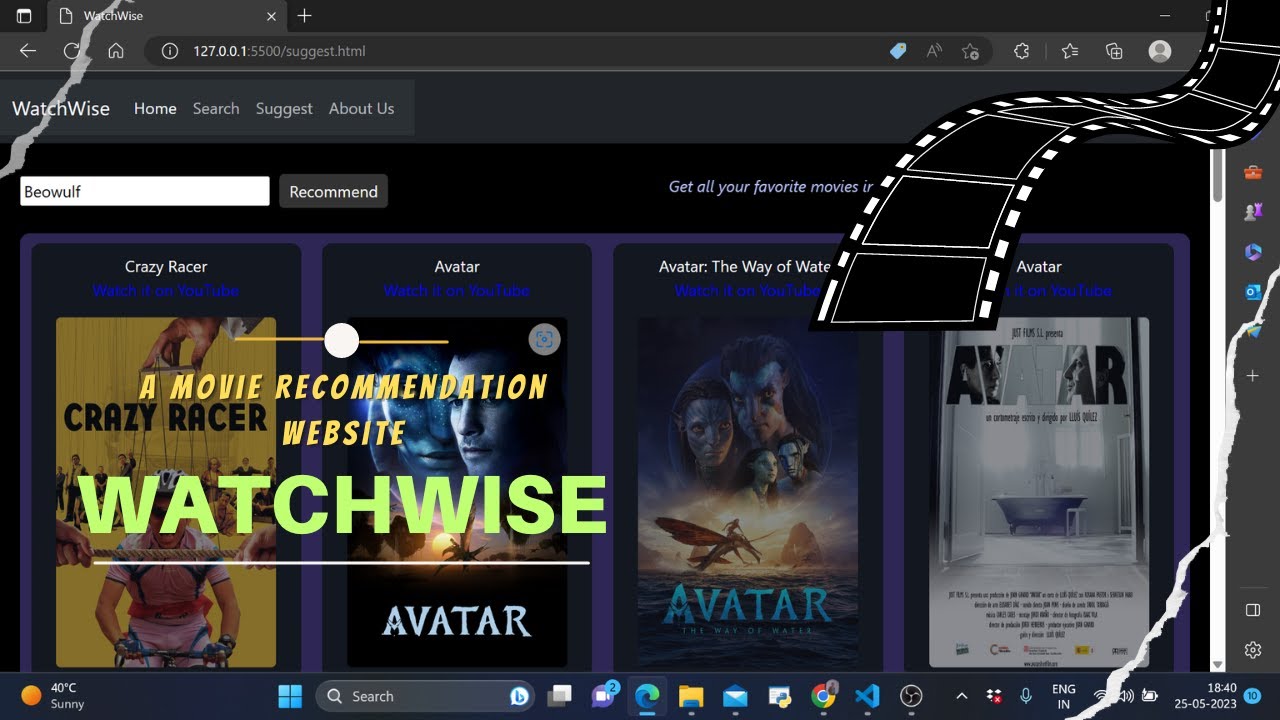Open the Mail app from taskbar

tap(735, 696)
